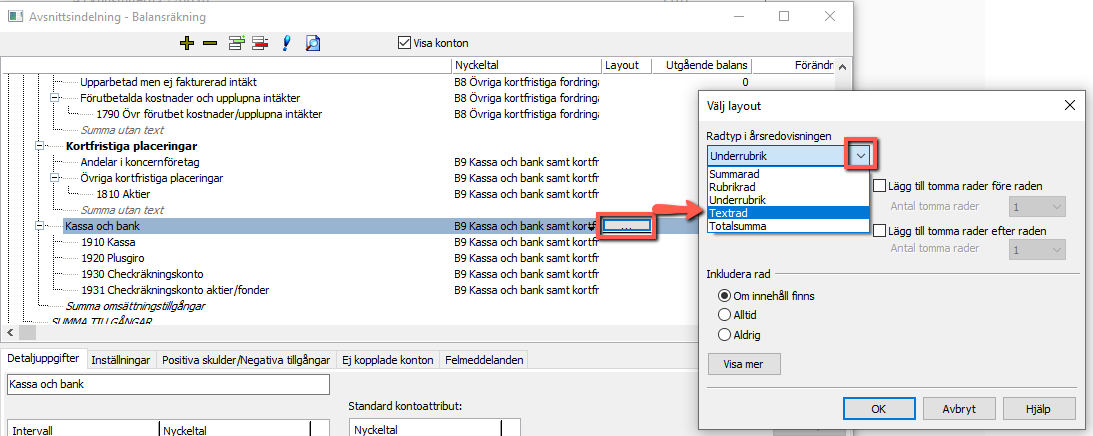Collapse the Kortfristiga placeringar tree node
1093x436 pixels.
click(39, 146)
